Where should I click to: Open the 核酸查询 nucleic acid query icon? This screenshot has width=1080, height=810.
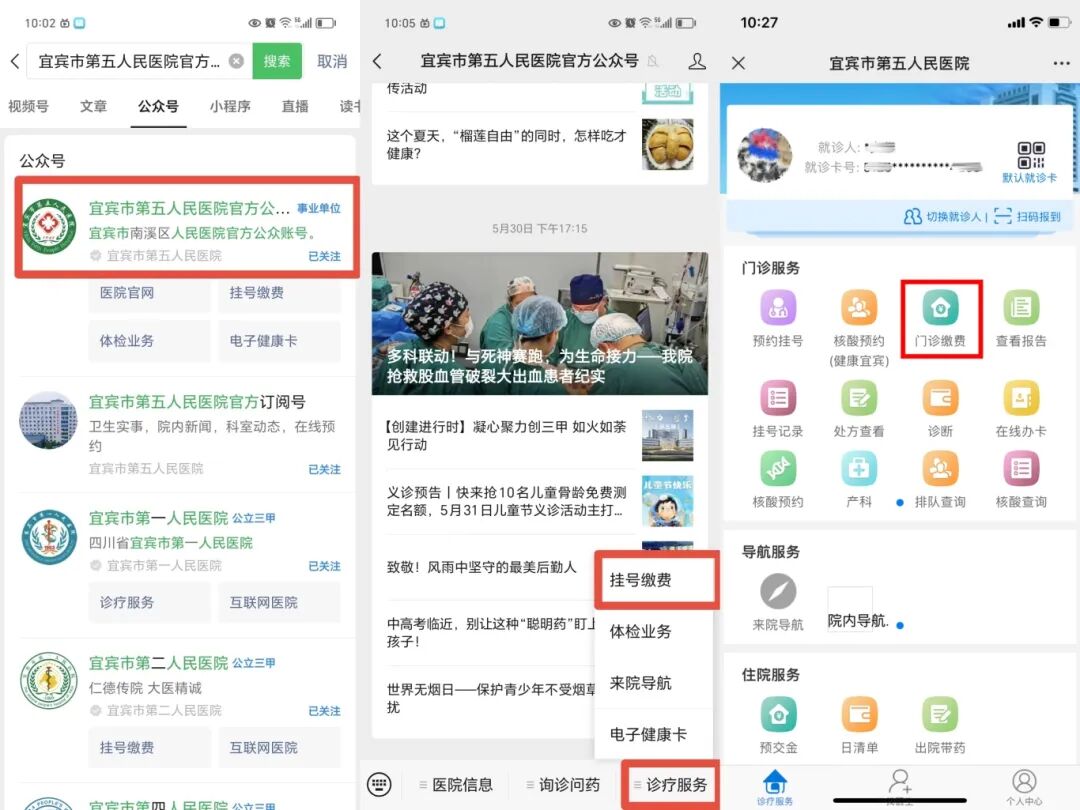pos(1020,470)
